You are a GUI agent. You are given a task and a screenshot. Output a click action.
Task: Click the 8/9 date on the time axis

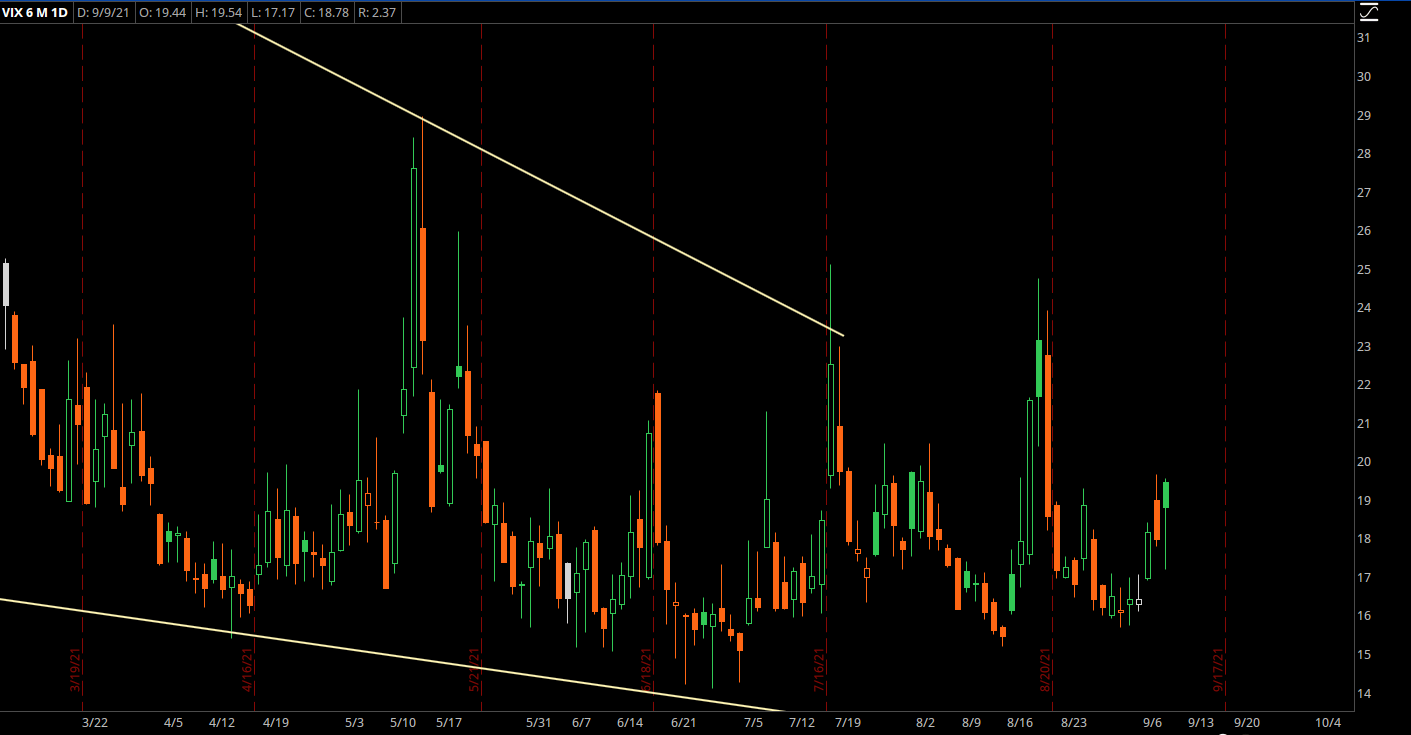971,722
